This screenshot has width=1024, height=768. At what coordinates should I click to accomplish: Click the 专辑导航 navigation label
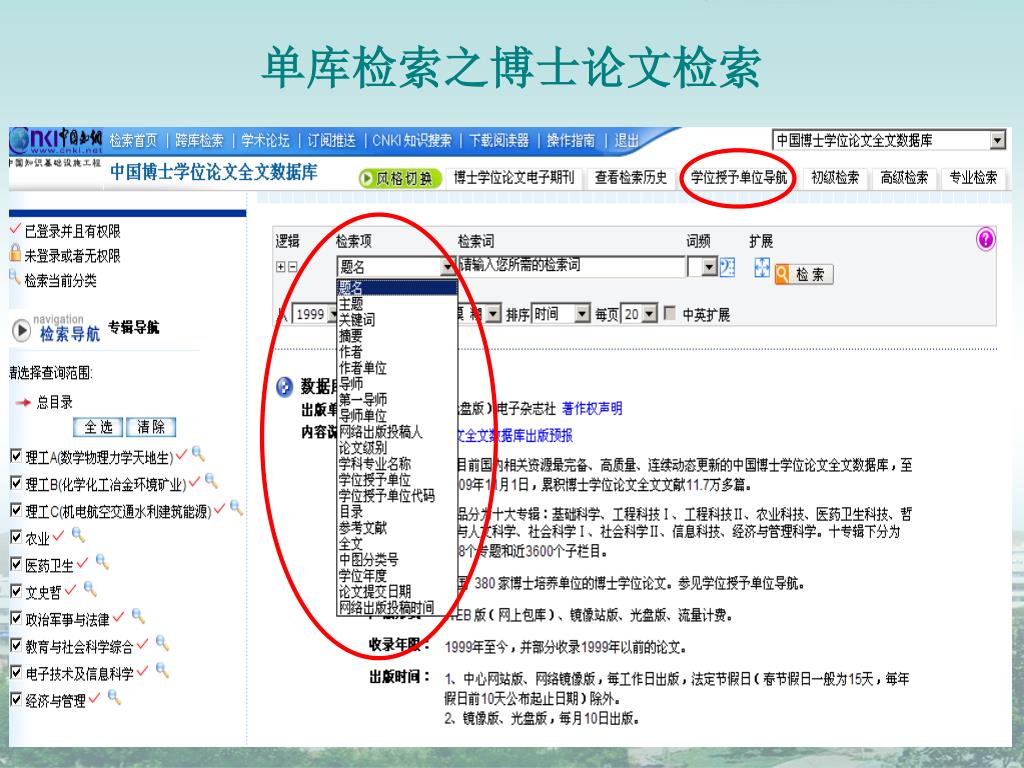[133, 327]
